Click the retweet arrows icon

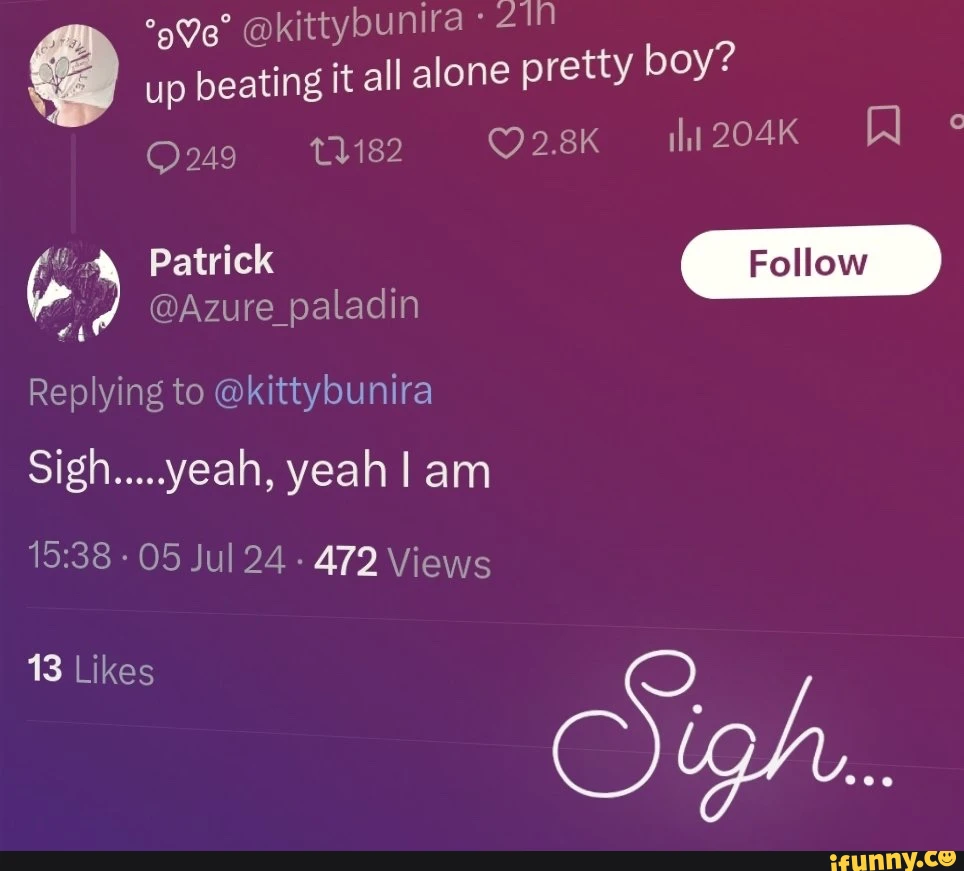pyautogui.click(x=330, y=152)
